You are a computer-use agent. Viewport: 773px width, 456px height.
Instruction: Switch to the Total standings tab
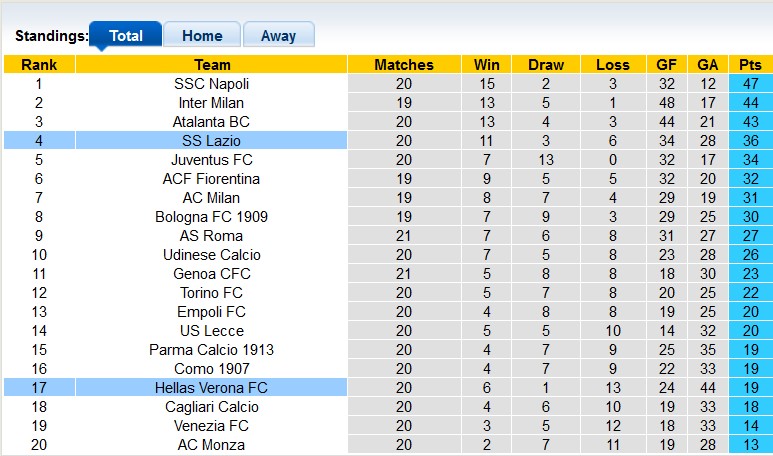pyautogui.click(x=125, y=36)
